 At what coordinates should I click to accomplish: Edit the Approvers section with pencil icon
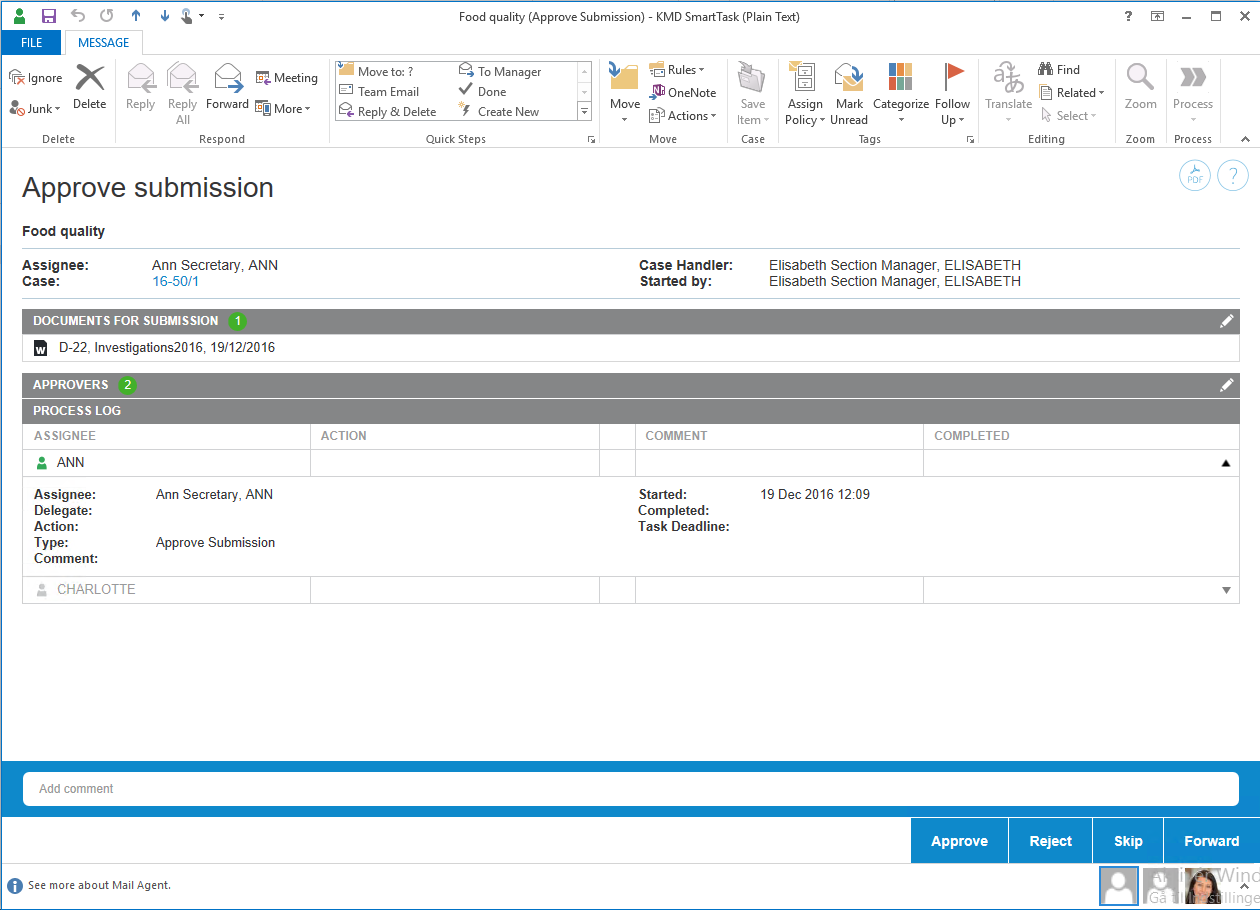point(1226,385)
